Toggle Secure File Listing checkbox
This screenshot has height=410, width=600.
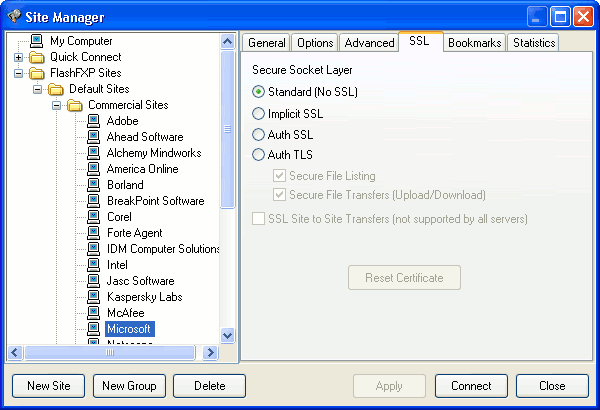click(x=279, y=176)
